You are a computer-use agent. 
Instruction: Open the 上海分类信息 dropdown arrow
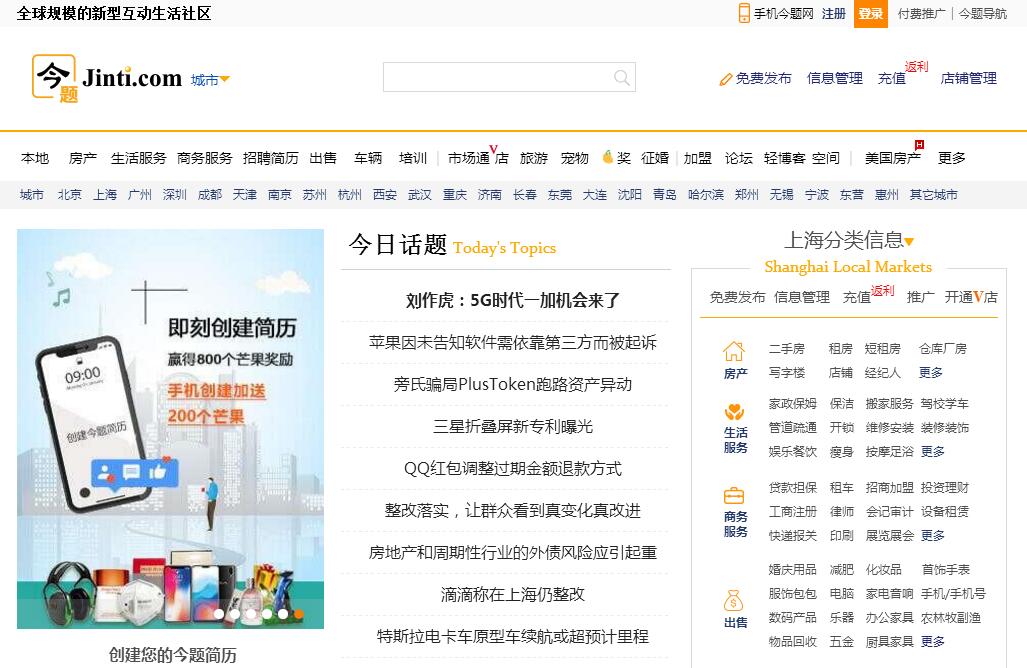click(909, 242)
